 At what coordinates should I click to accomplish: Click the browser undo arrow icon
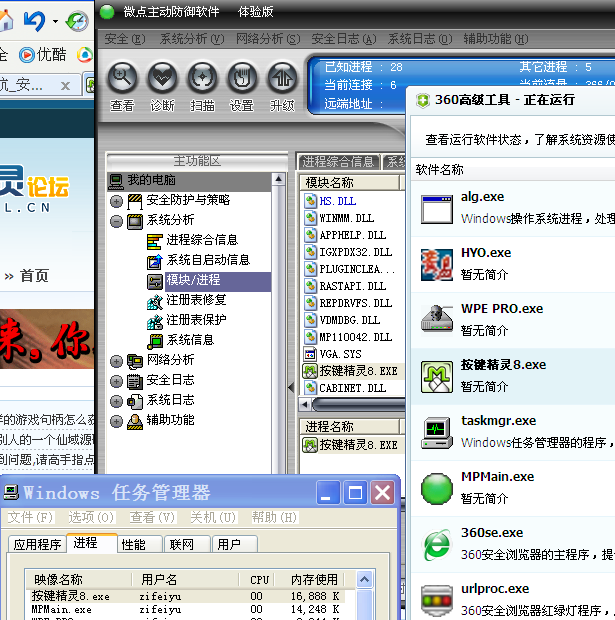[35, 21]
